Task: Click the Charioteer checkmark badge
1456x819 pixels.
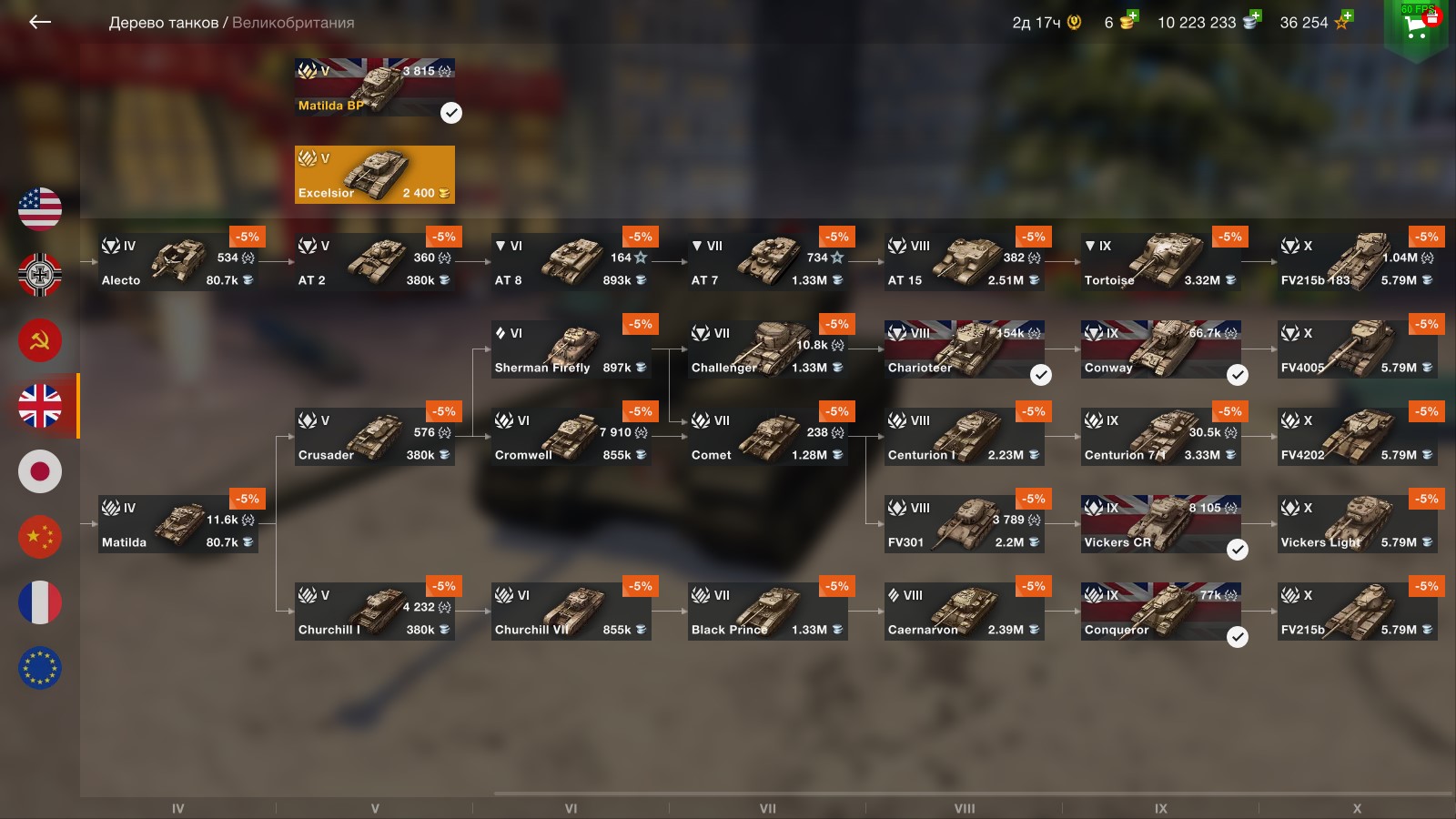Action: click(x=1041, y=375)
